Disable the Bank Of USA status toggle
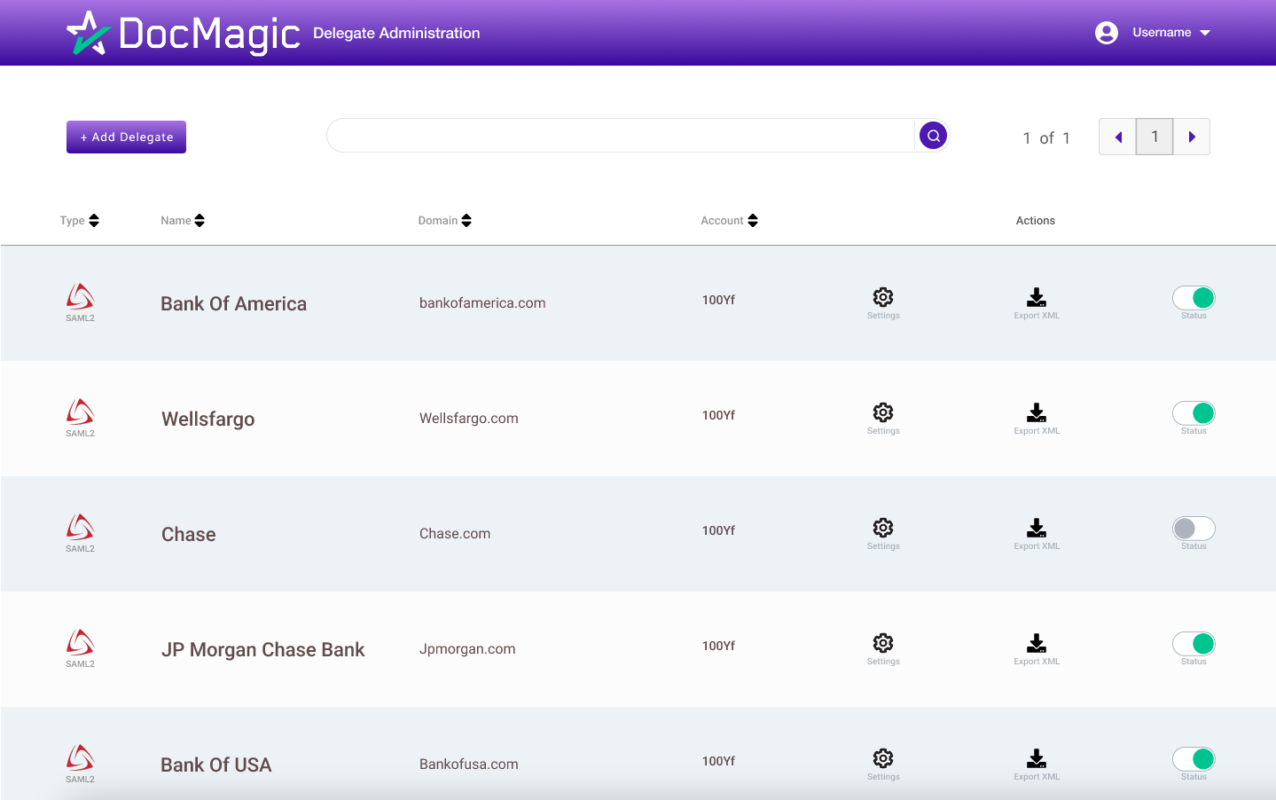 coord(1194,758)
